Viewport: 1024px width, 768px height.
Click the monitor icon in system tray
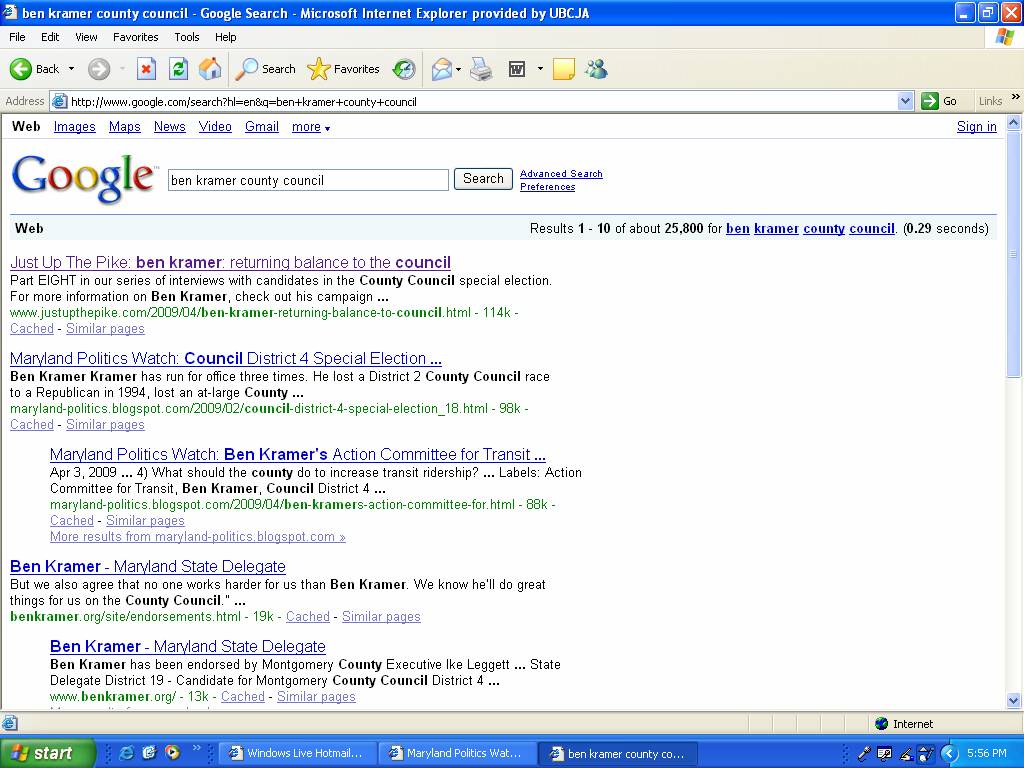pos(884,754)
